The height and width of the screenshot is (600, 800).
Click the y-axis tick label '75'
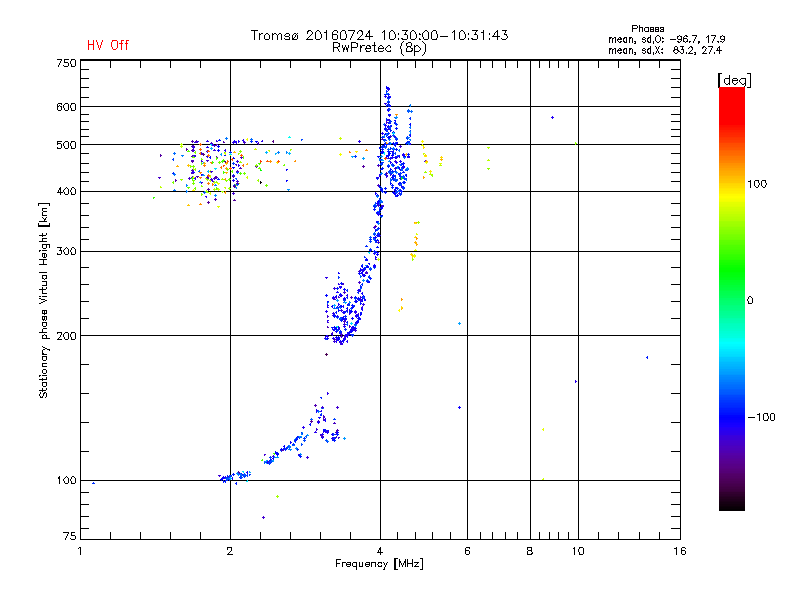coord(70,536)
